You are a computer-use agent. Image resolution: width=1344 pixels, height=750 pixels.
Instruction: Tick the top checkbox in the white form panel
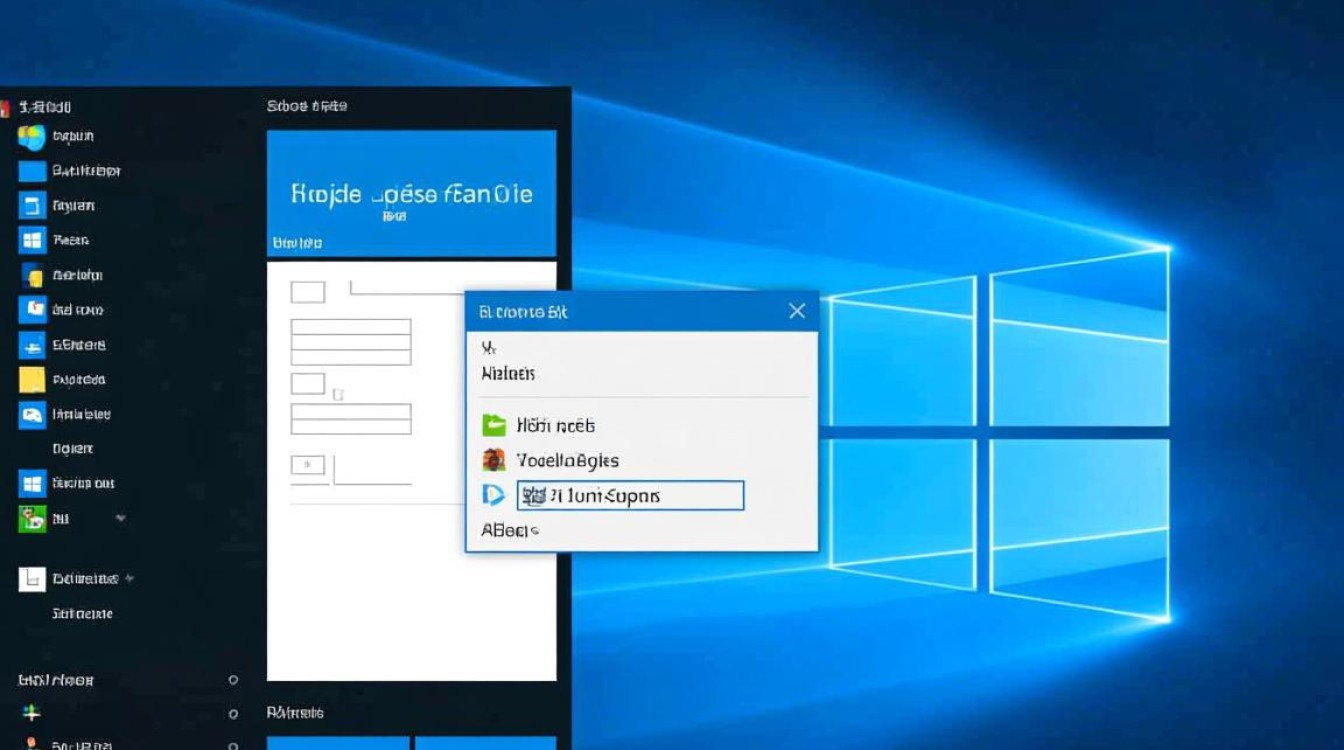pos(307,292)
